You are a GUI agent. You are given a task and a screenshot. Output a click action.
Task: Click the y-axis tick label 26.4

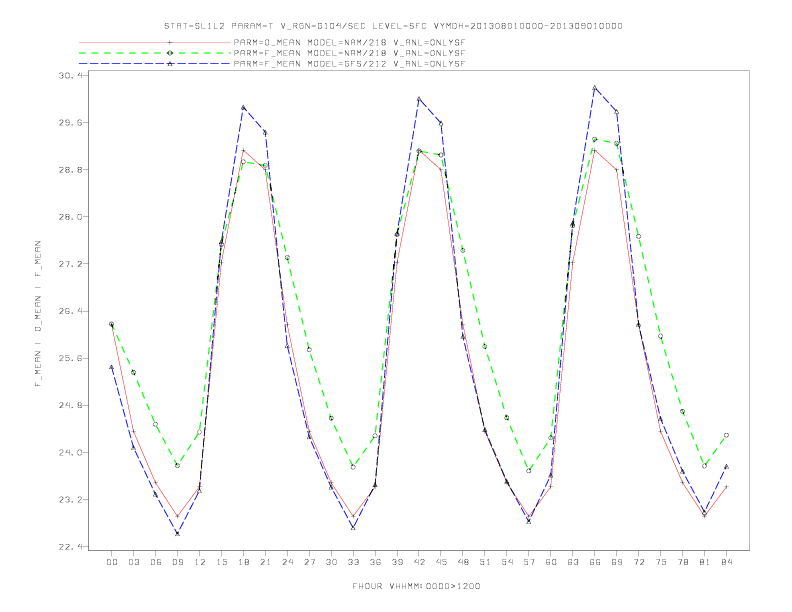pyautogui.click(x=69, y=311)
